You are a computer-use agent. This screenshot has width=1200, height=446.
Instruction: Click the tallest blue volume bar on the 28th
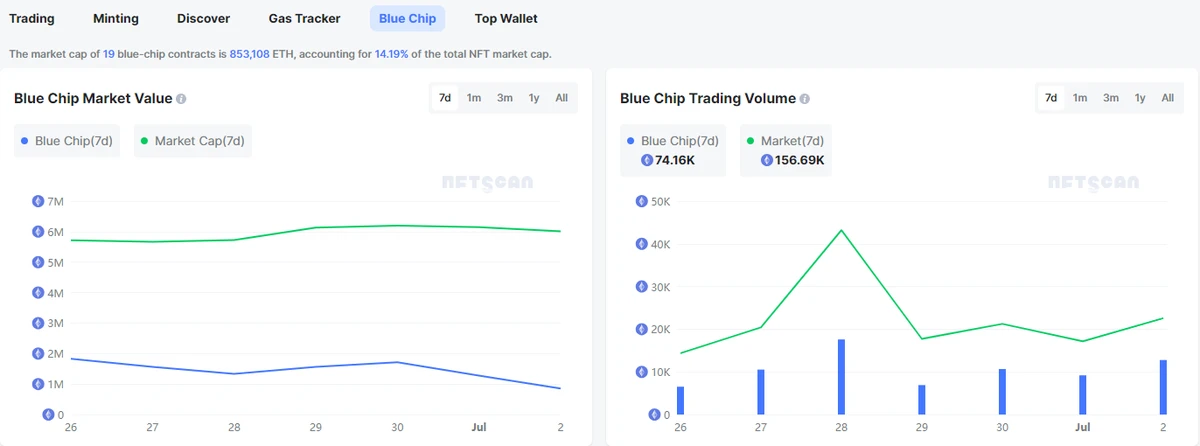pos(841,377)
